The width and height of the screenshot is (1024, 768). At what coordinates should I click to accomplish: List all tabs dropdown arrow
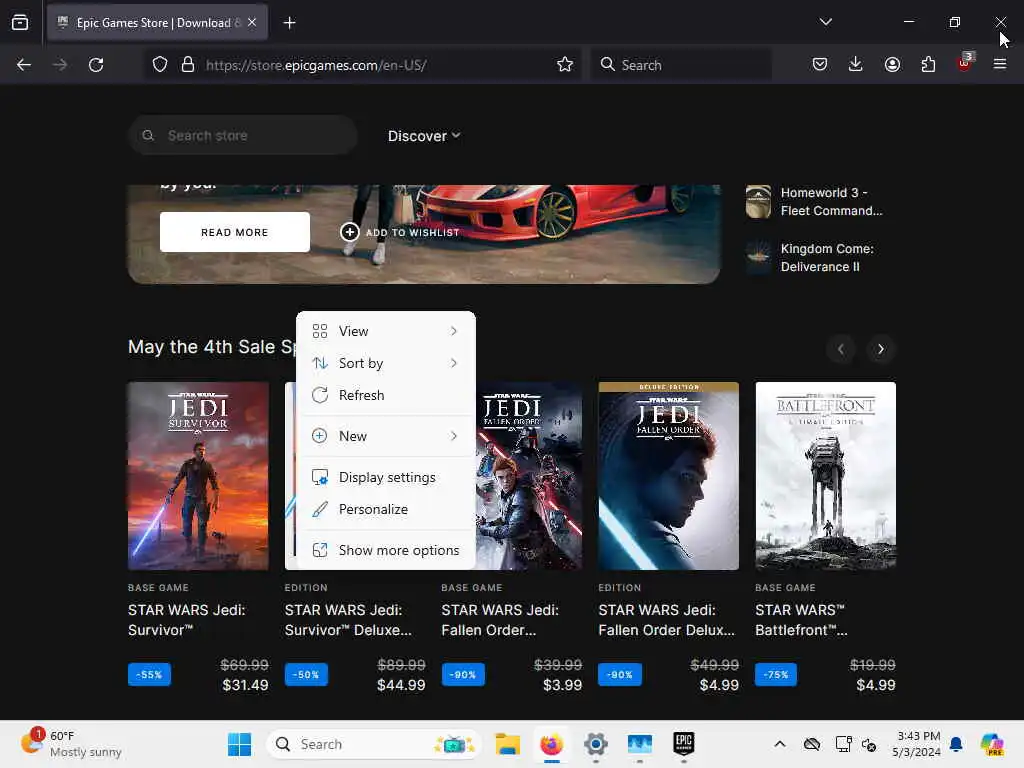click(825, 22)
